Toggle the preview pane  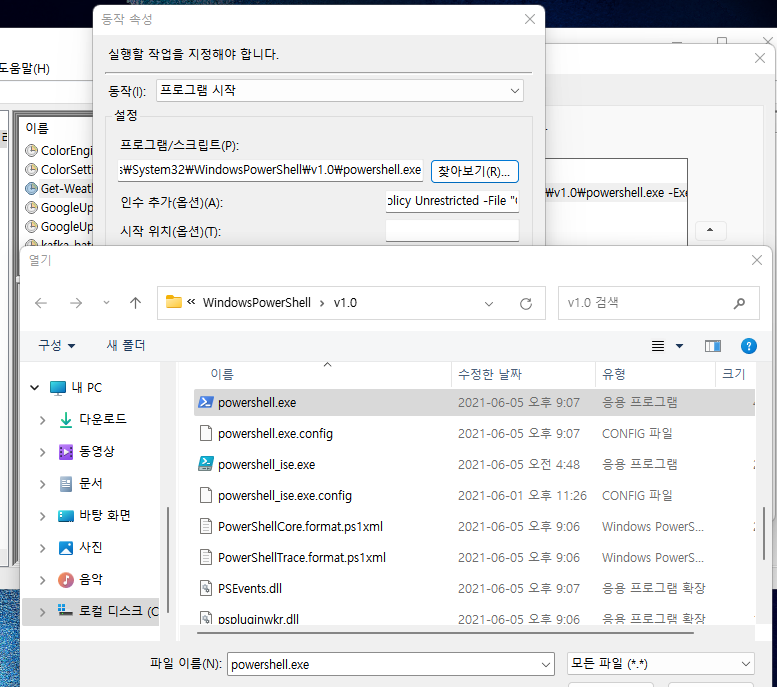coord(713,346)
